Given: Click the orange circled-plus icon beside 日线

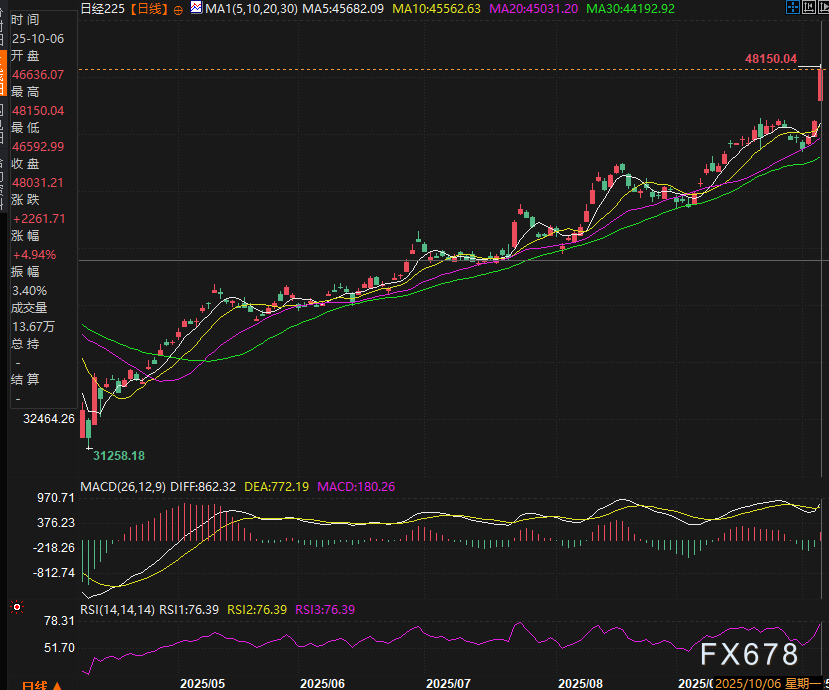Looking at the screenshot, I should click(x=178, y=9).
